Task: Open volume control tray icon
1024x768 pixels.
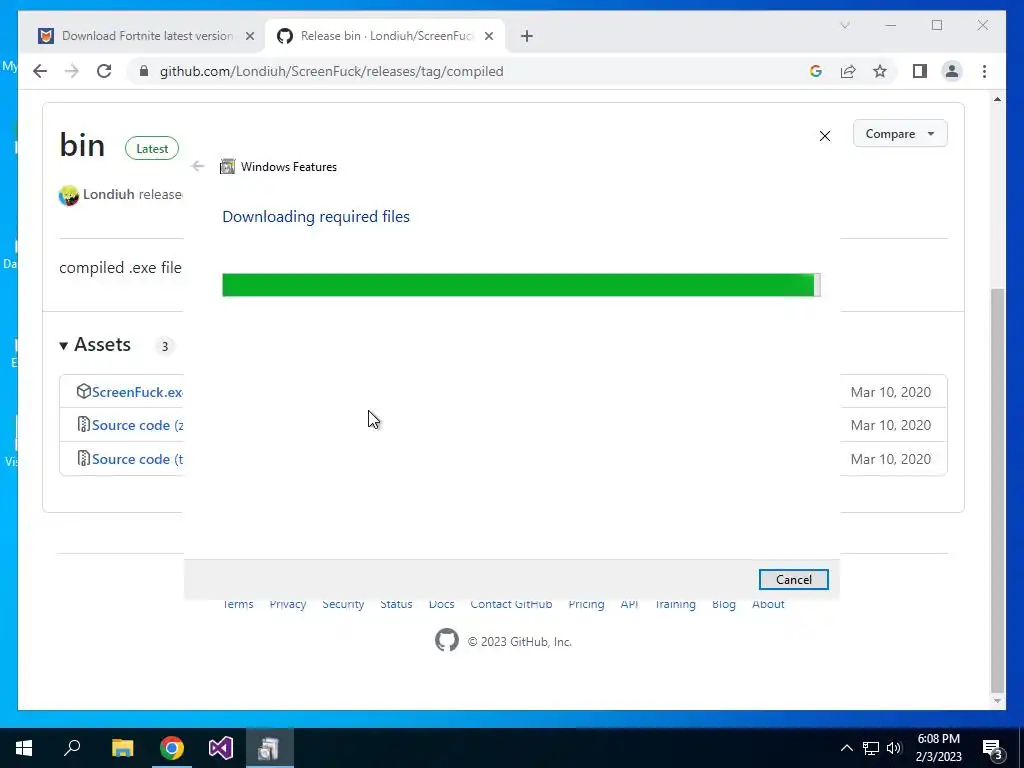Action: pos(894,748)
